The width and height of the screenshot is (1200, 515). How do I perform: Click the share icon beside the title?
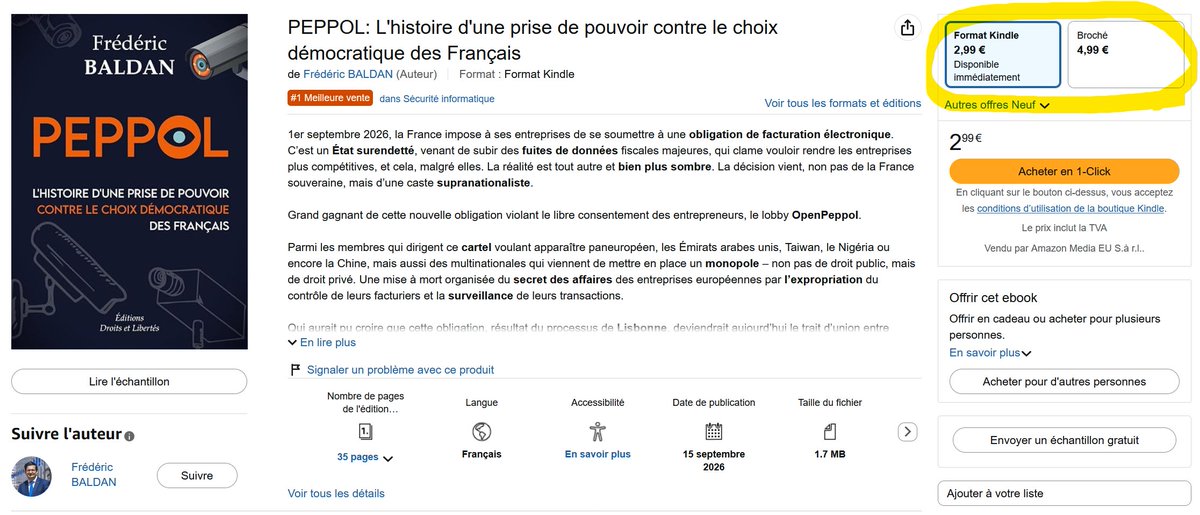(907, 28)
